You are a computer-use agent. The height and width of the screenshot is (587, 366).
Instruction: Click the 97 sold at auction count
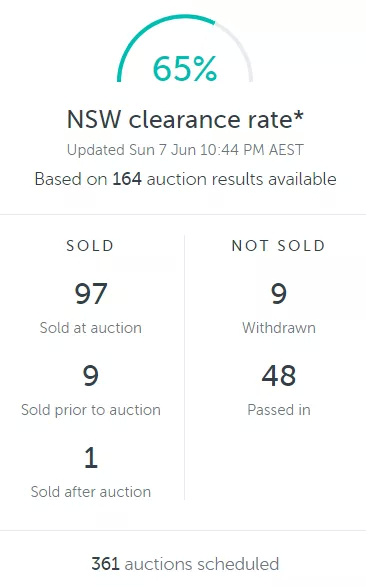(x=91, y=294)
